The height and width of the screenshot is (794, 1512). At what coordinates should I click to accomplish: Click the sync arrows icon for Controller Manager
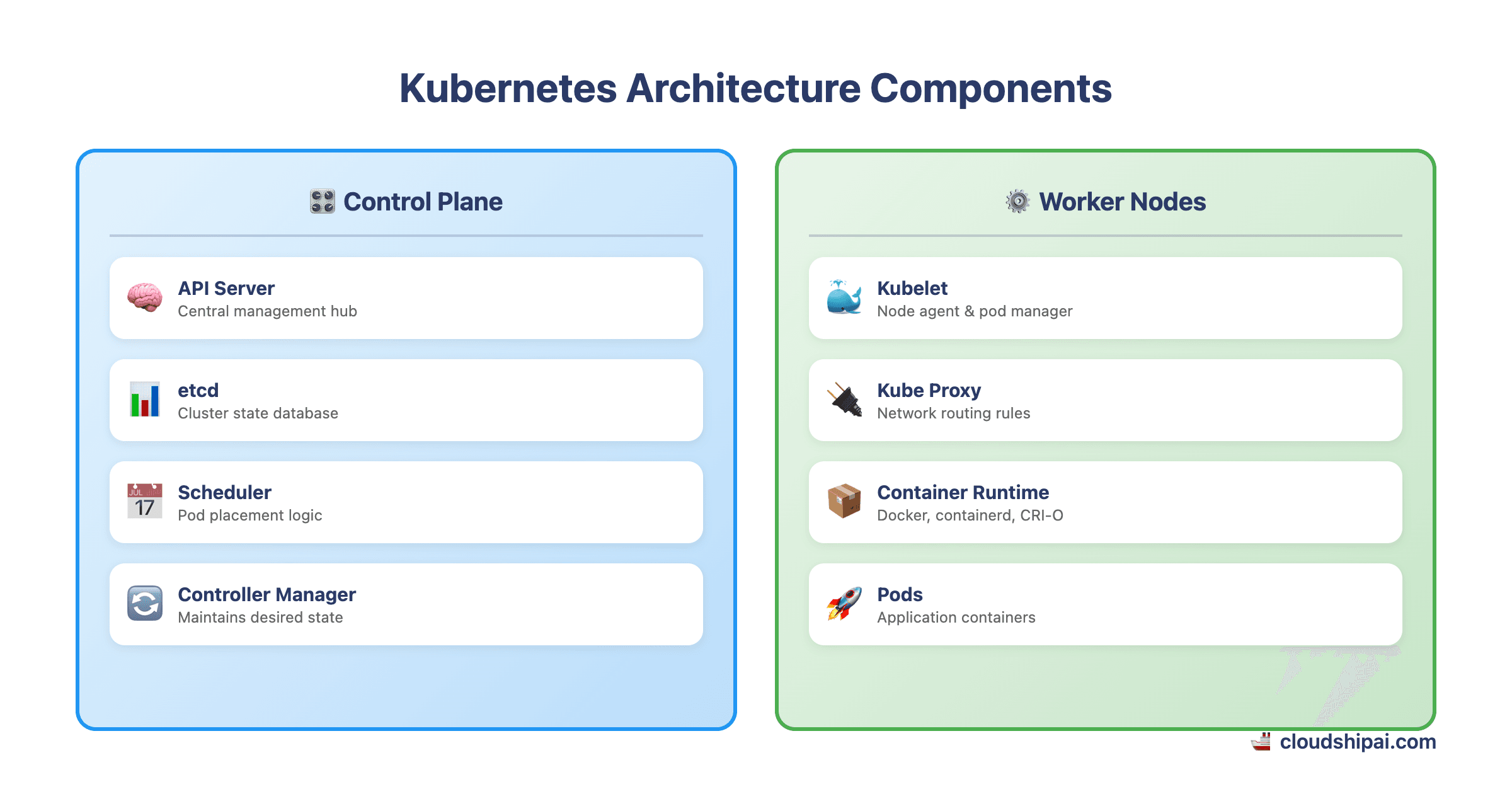coord(144,605)
